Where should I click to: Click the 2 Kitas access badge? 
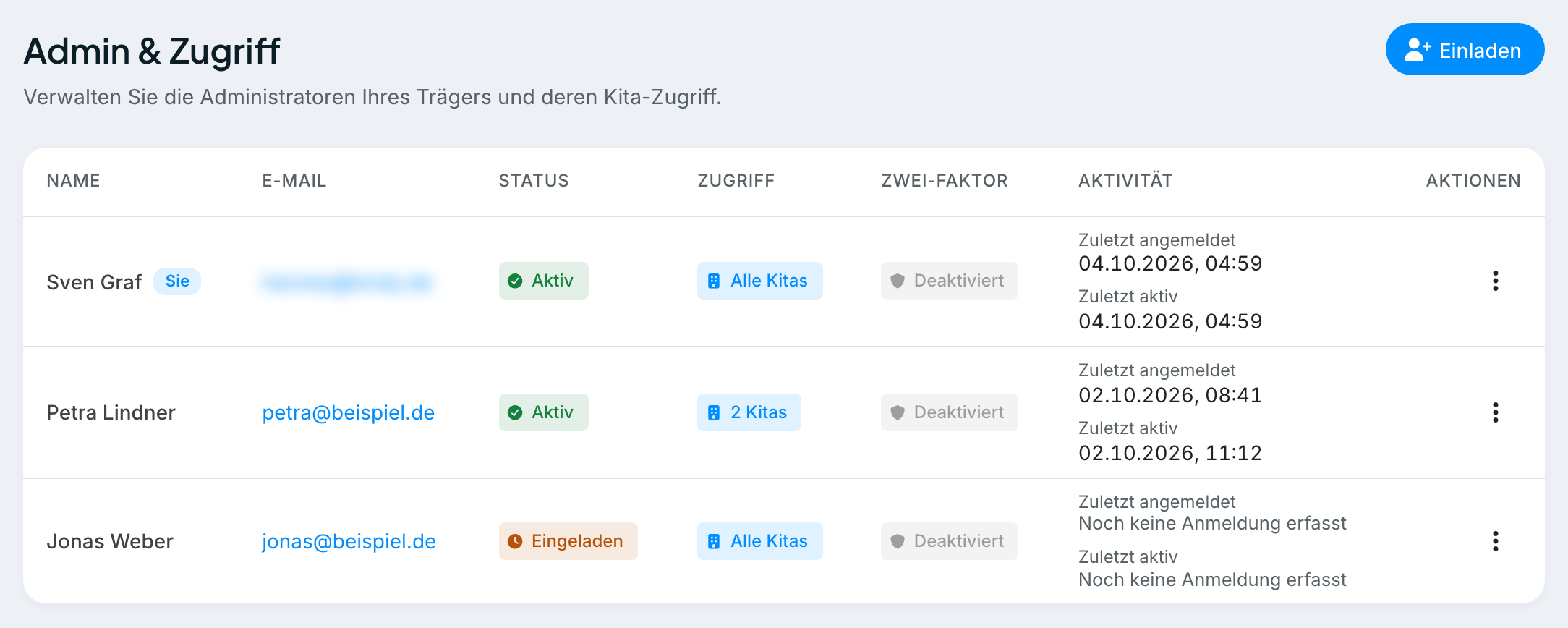click(x=749, y=412)
